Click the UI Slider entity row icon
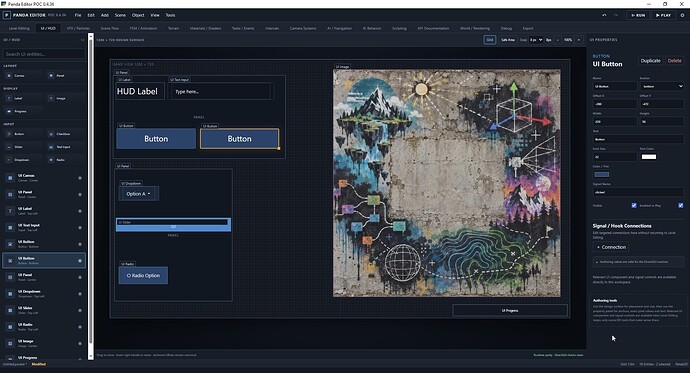Image resolution: width=690 pixels, height=373 pixels. coord(10,310)
